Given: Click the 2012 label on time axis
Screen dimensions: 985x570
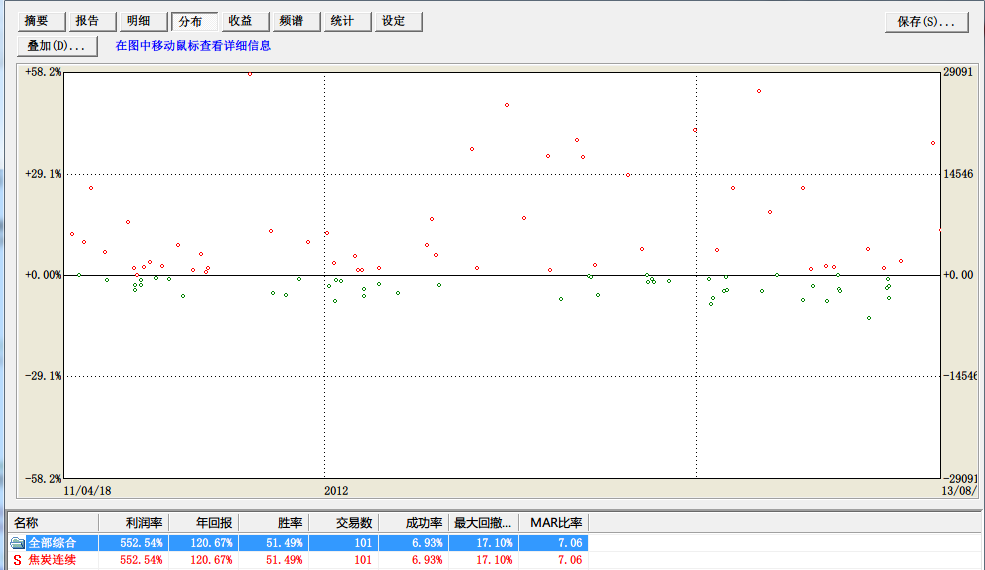Looking at the screenshot, I should pyautogui.click(x=336, y=491).
